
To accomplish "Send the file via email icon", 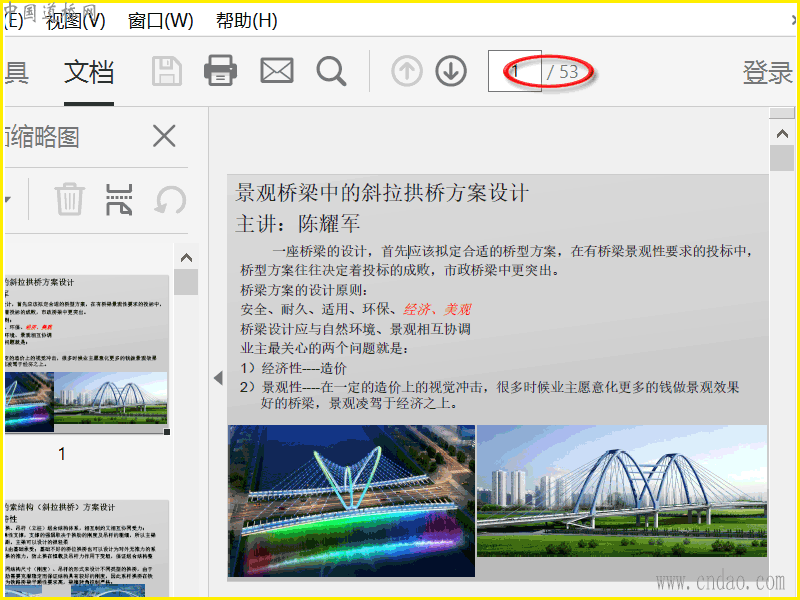I will [277, 70].
